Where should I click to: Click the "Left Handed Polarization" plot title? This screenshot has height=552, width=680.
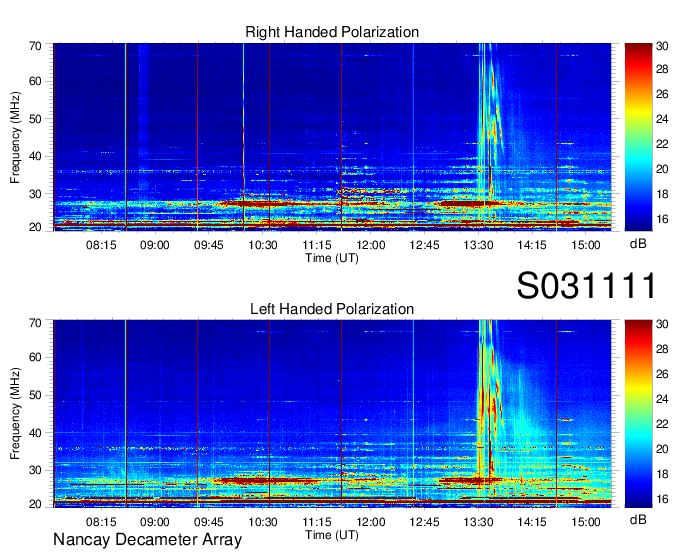pos(332,309)
